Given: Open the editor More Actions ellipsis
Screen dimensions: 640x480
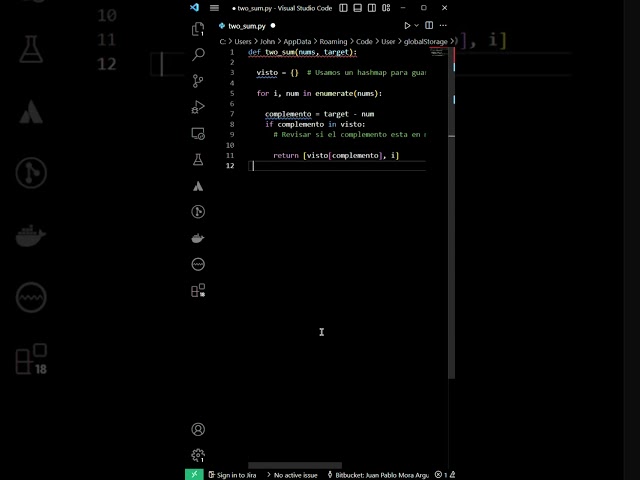Looking at the screenshot, I should [443, 25].
